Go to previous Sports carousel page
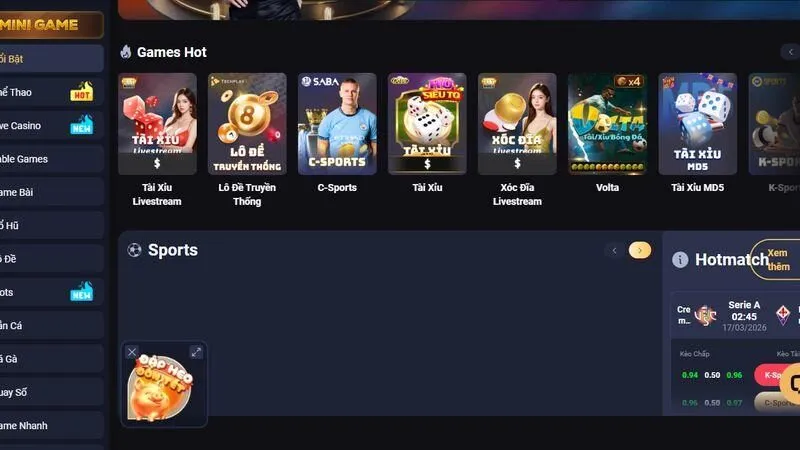This screenshot has height=450, width=800. [614, 251]
